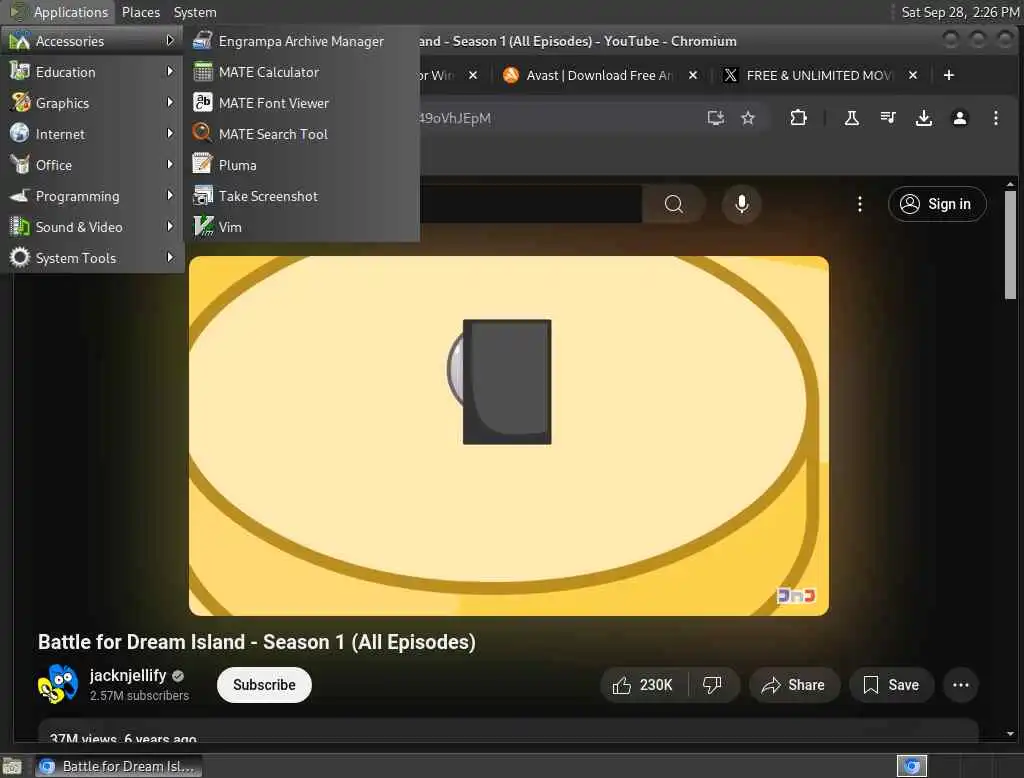Open MATE Font Viewer

[301, 103]
